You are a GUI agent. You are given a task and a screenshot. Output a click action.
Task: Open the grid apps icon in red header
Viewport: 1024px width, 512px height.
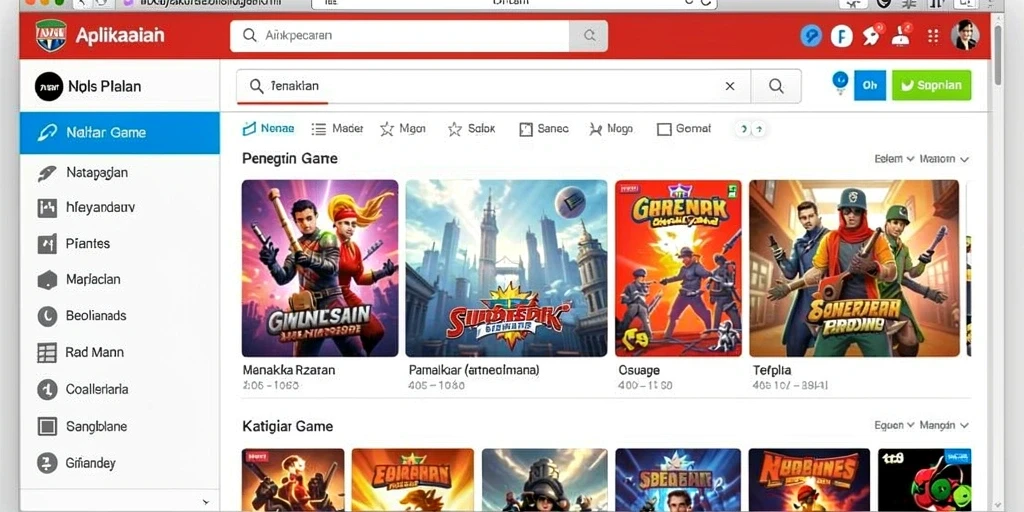coord(933,36)
